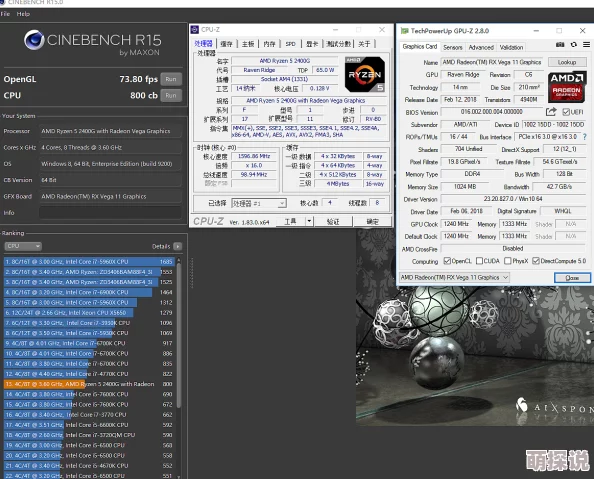
Task: Open the Cinebench Help menu
Action: [x=23, y=14]
